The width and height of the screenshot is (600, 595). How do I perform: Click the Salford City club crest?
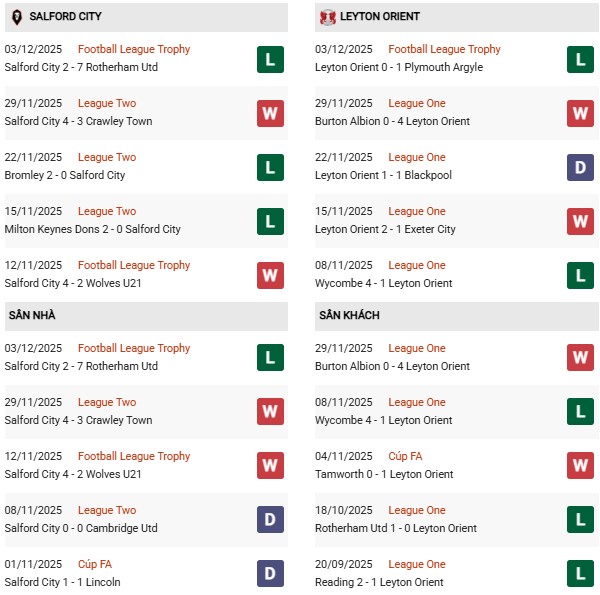point(16,17)
